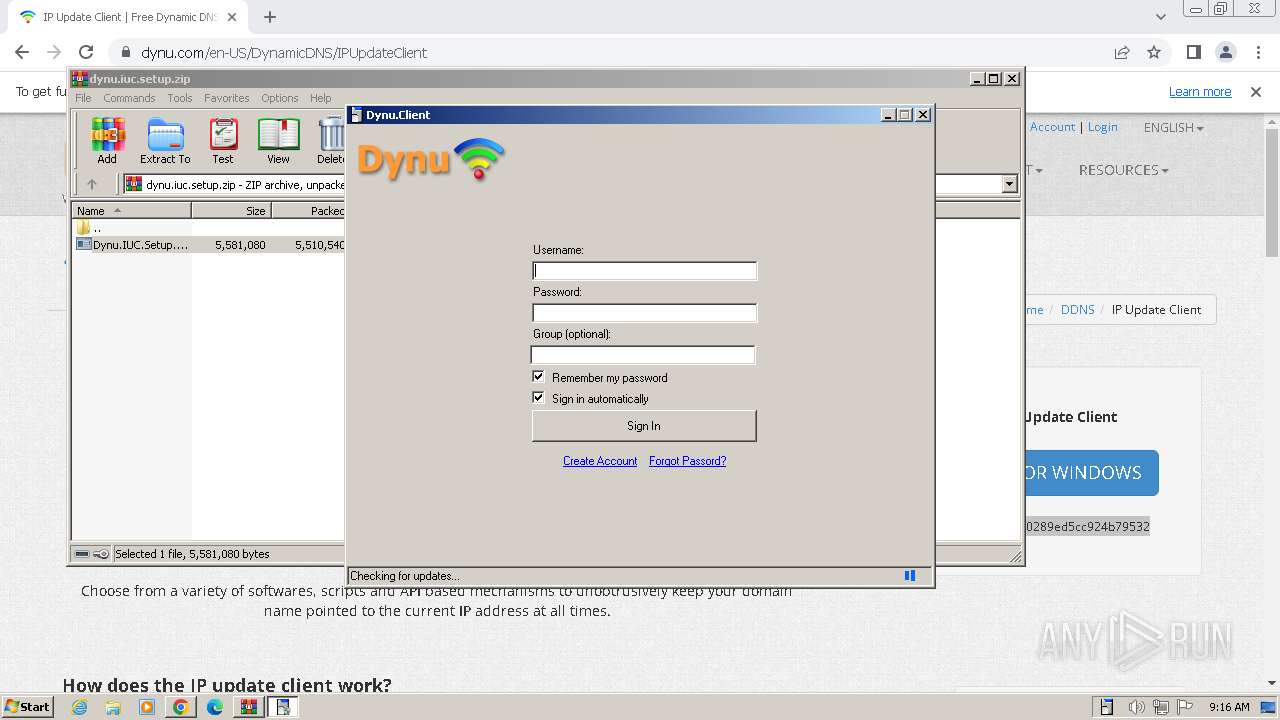Click site lock icon in address bar
The image size is (1280, 720).
(x=125, y=52)
